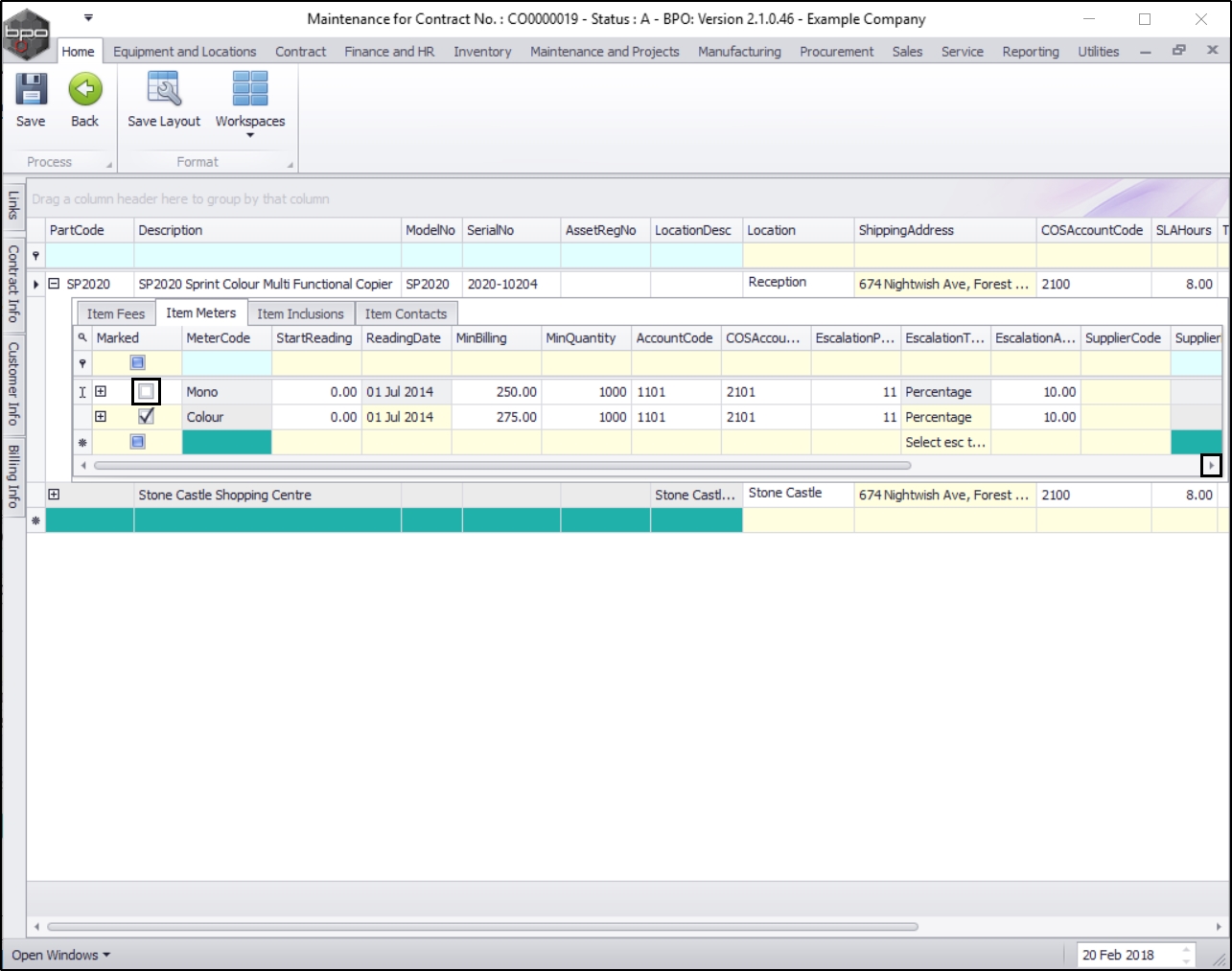Open the Billing Info side panel
Screen dimensions: 1232x971
pyautogui.click(x=13, y=475)
